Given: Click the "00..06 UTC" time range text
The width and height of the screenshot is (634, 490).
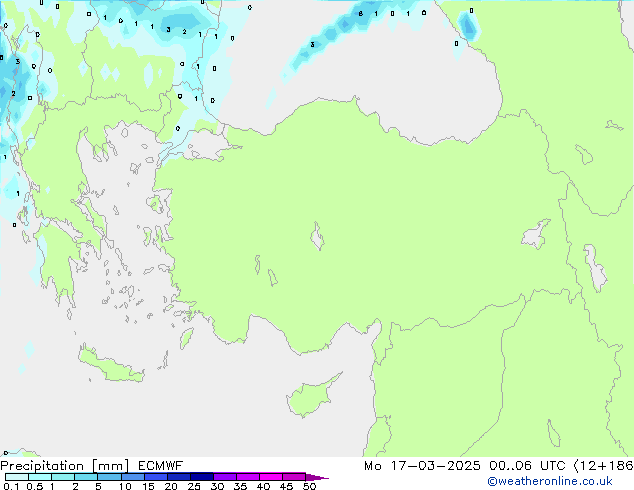Looking at the screenshot, I should click(x=527, y=466).
